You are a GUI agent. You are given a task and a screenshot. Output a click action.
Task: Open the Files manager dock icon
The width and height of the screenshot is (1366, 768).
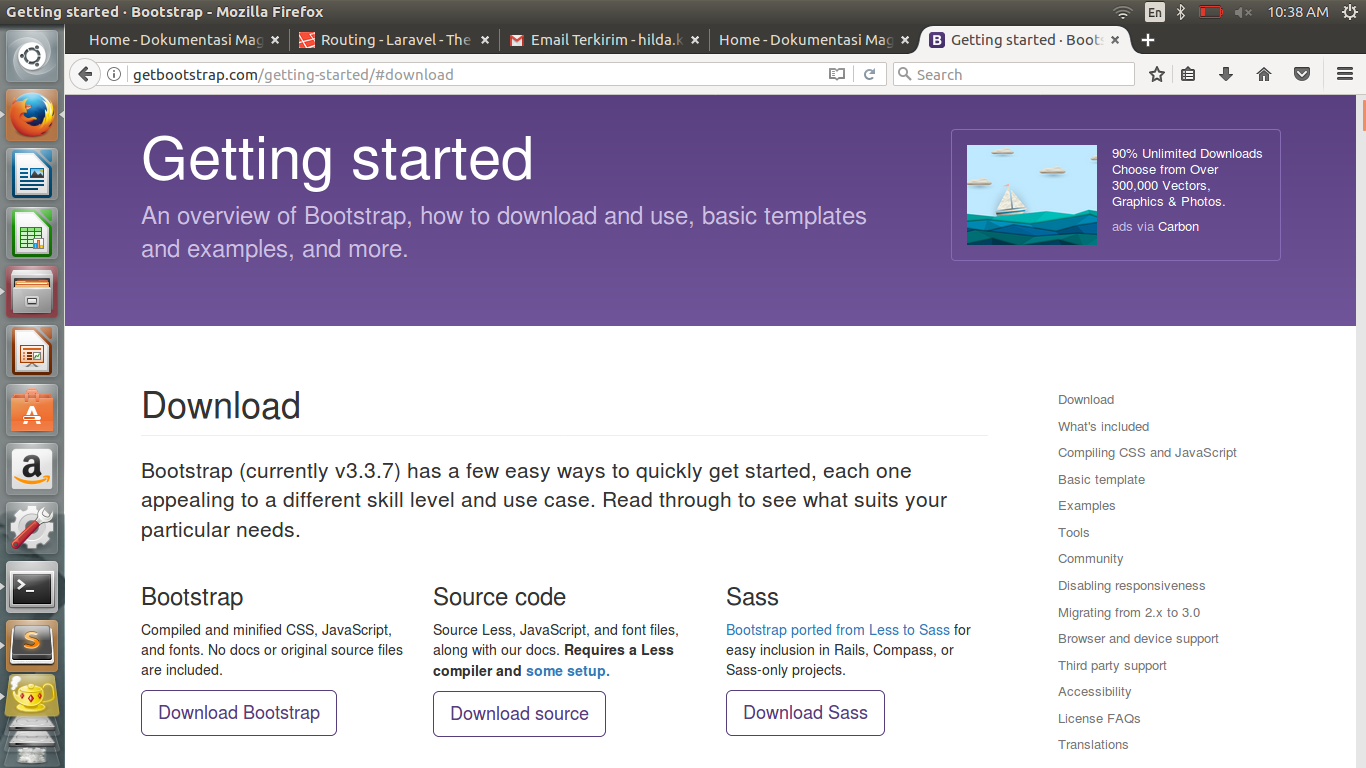33,292
